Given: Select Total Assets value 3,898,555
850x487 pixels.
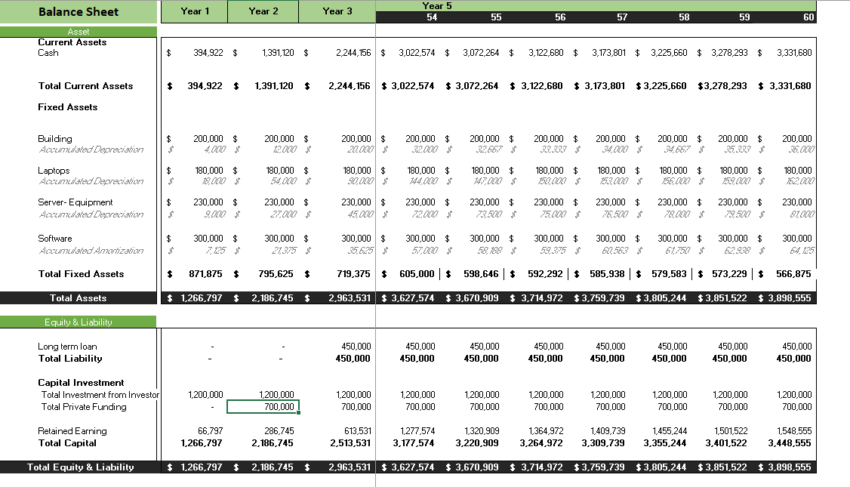Looking at the screenshot, I should pyautogui.click(x=790, y=298).
